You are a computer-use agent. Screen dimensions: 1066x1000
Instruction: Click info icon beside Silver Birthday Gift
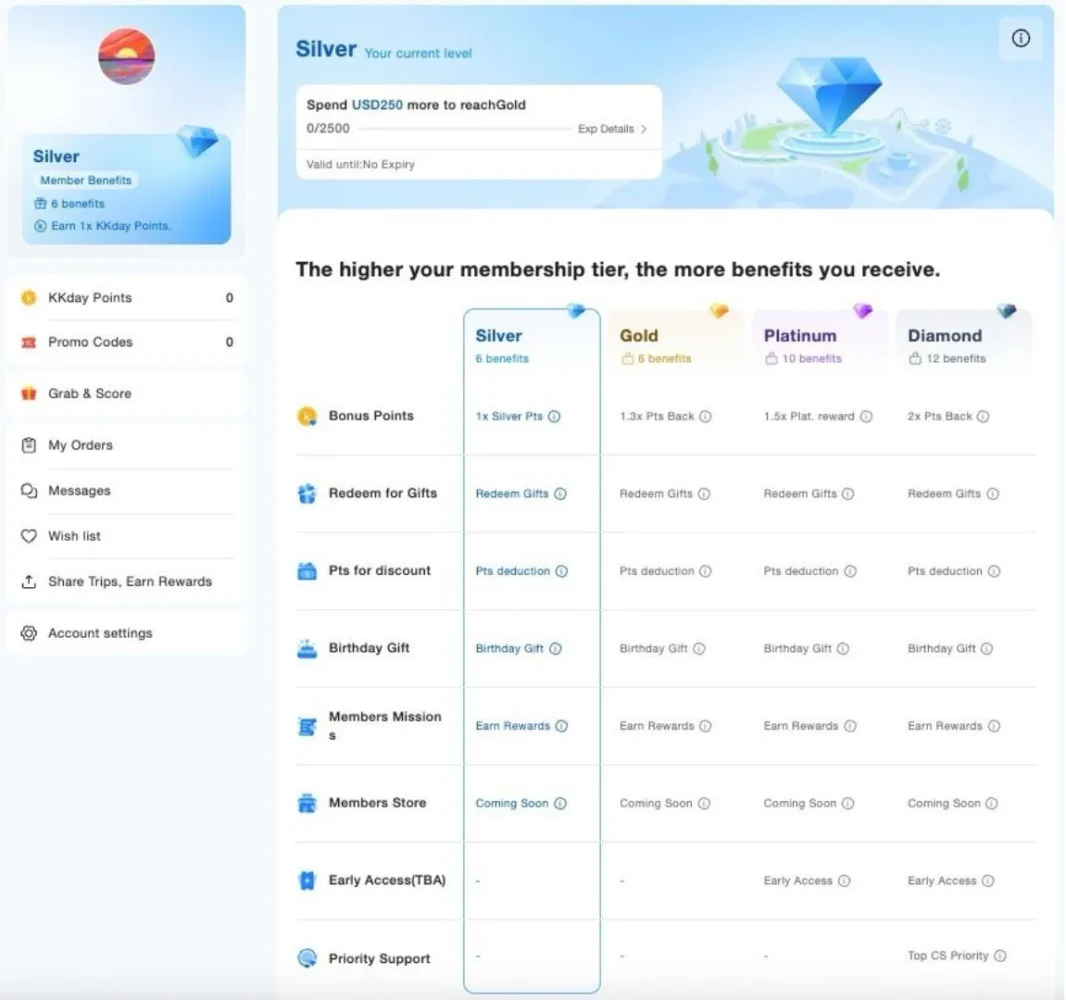(x=555, y=649)
